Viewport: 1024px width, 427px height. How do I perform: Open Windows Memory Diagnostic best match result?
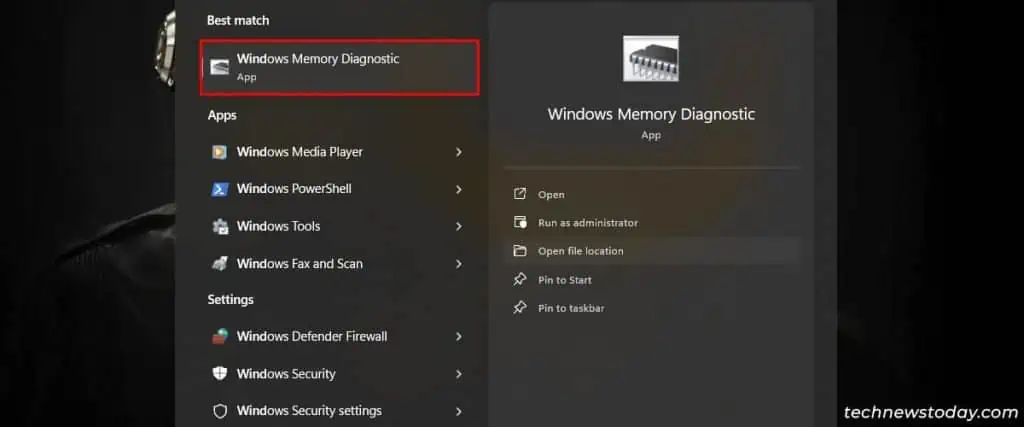pos(340,67)
